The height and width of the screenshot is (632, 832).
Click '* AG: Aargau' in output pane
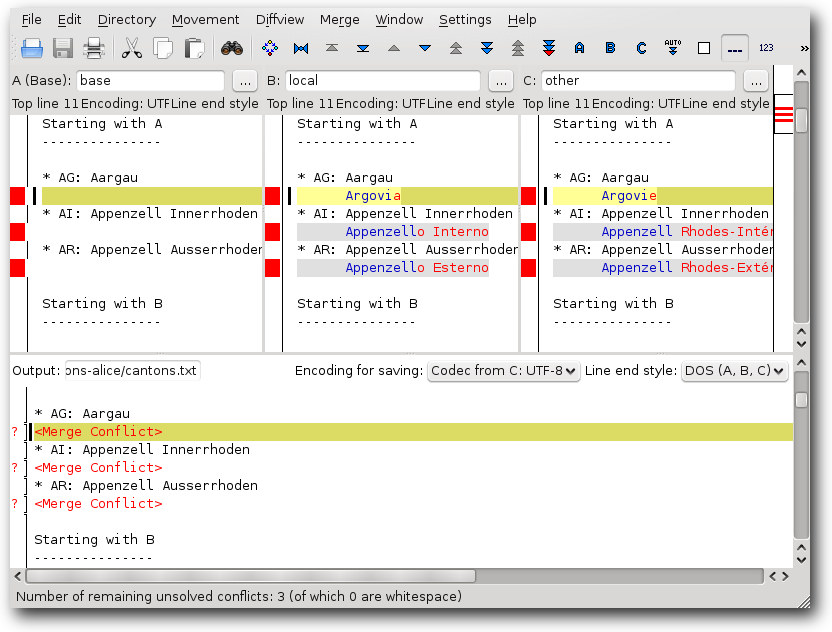pyautogui.click(x=82, y=413)
